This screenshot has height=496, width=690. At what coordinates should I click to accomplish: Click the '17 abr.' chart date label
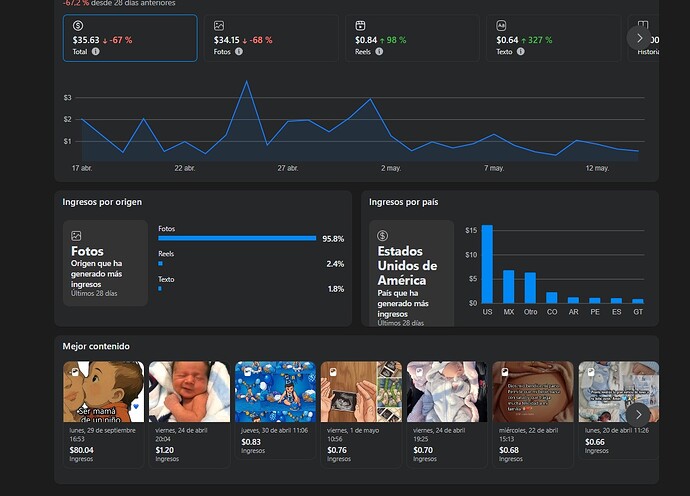point(82,168)
